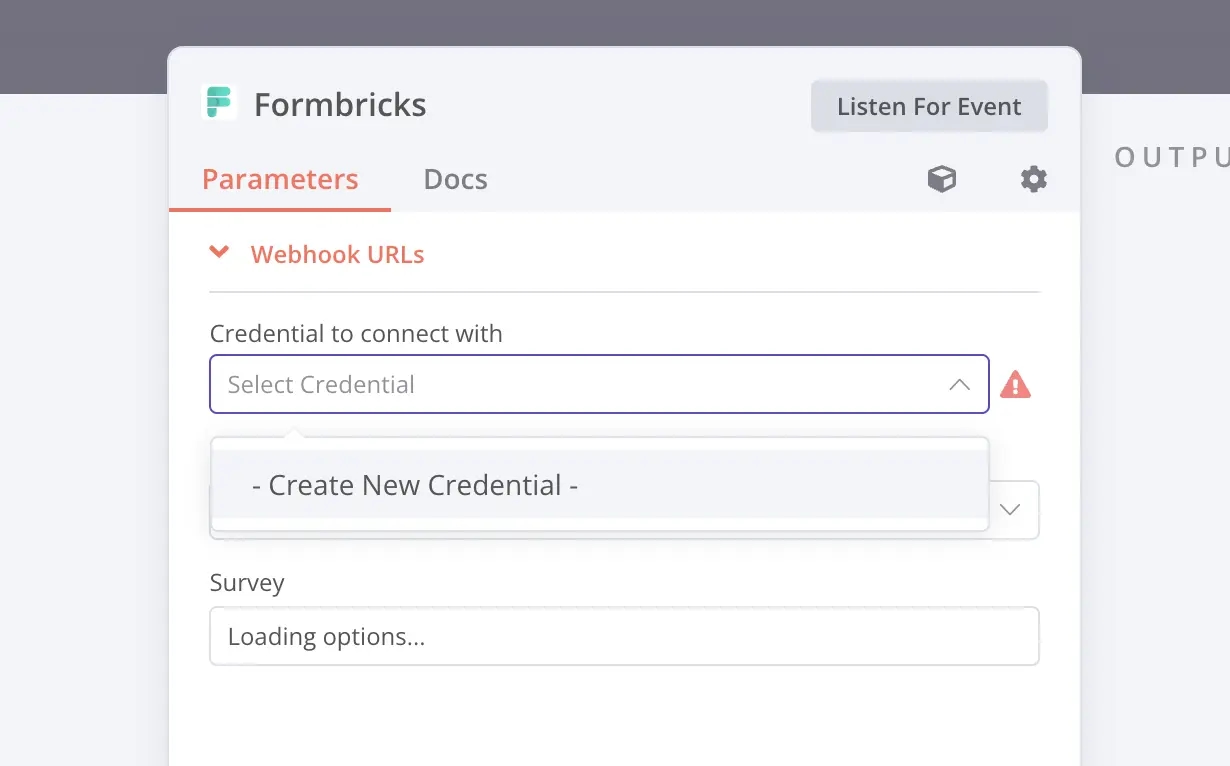Click the cube package icon
The width and height of the screenshot is (1230, 766).
[x=942, y=179]
